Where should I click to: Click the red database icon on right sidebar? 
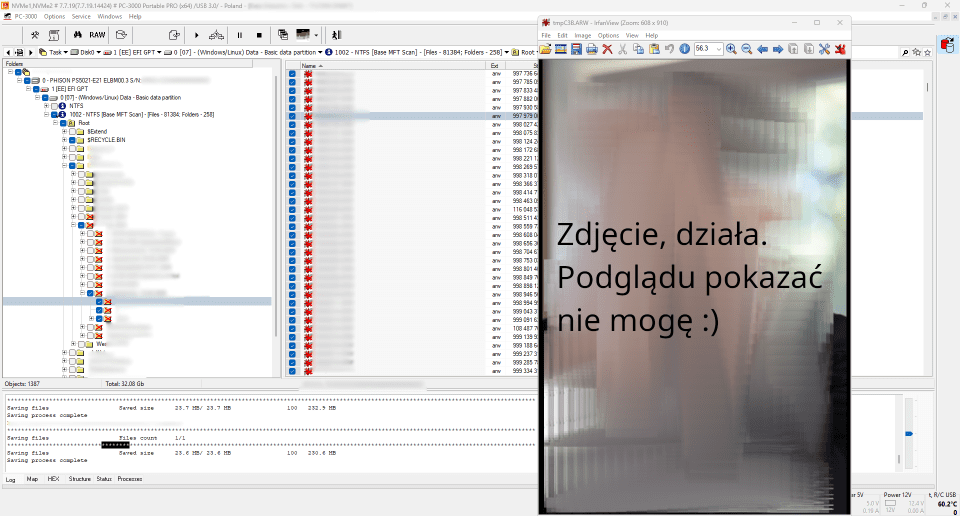[x=947, y=45]
